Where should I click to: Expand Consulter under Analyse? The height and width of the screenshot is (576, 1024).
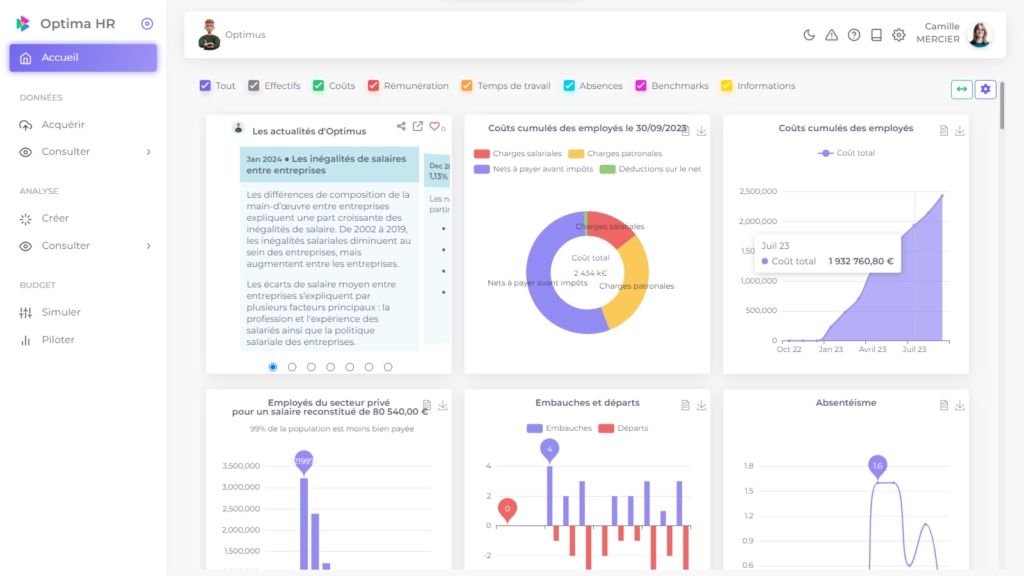pyautogui.click(x=148, y=246)
